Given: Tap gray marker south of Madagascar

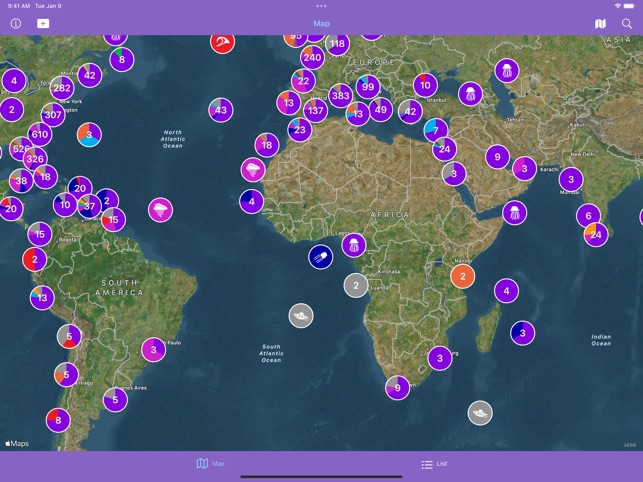Looking at the screenshot, I should click(x=480, y=413).
